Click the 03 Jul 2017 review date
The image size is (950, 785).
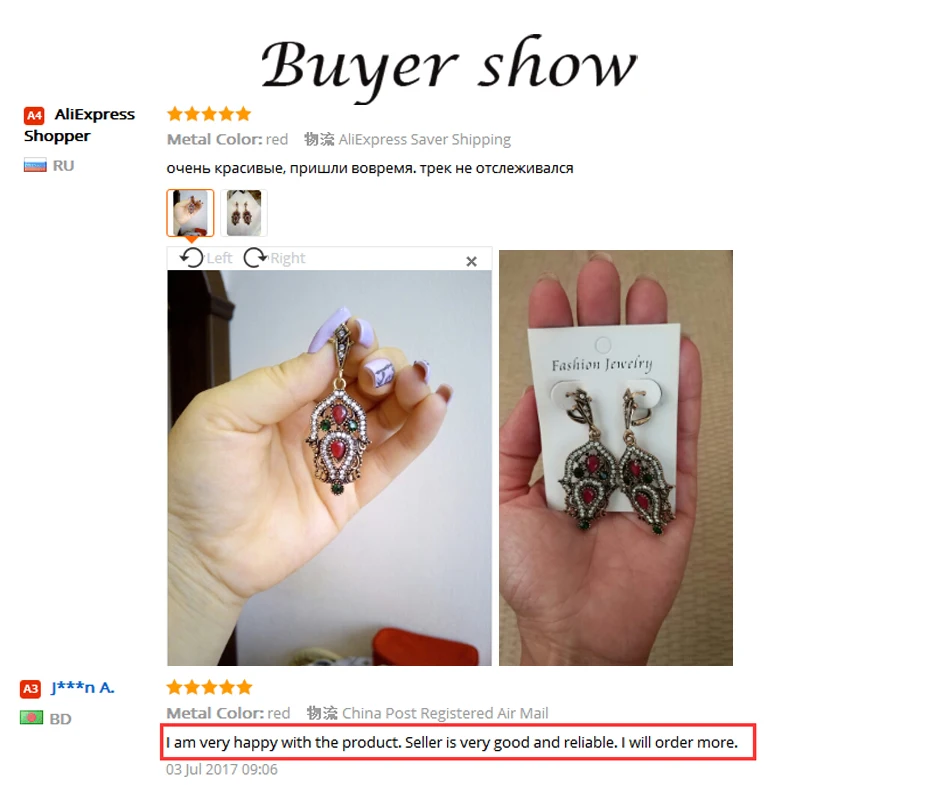coord(222,769)
